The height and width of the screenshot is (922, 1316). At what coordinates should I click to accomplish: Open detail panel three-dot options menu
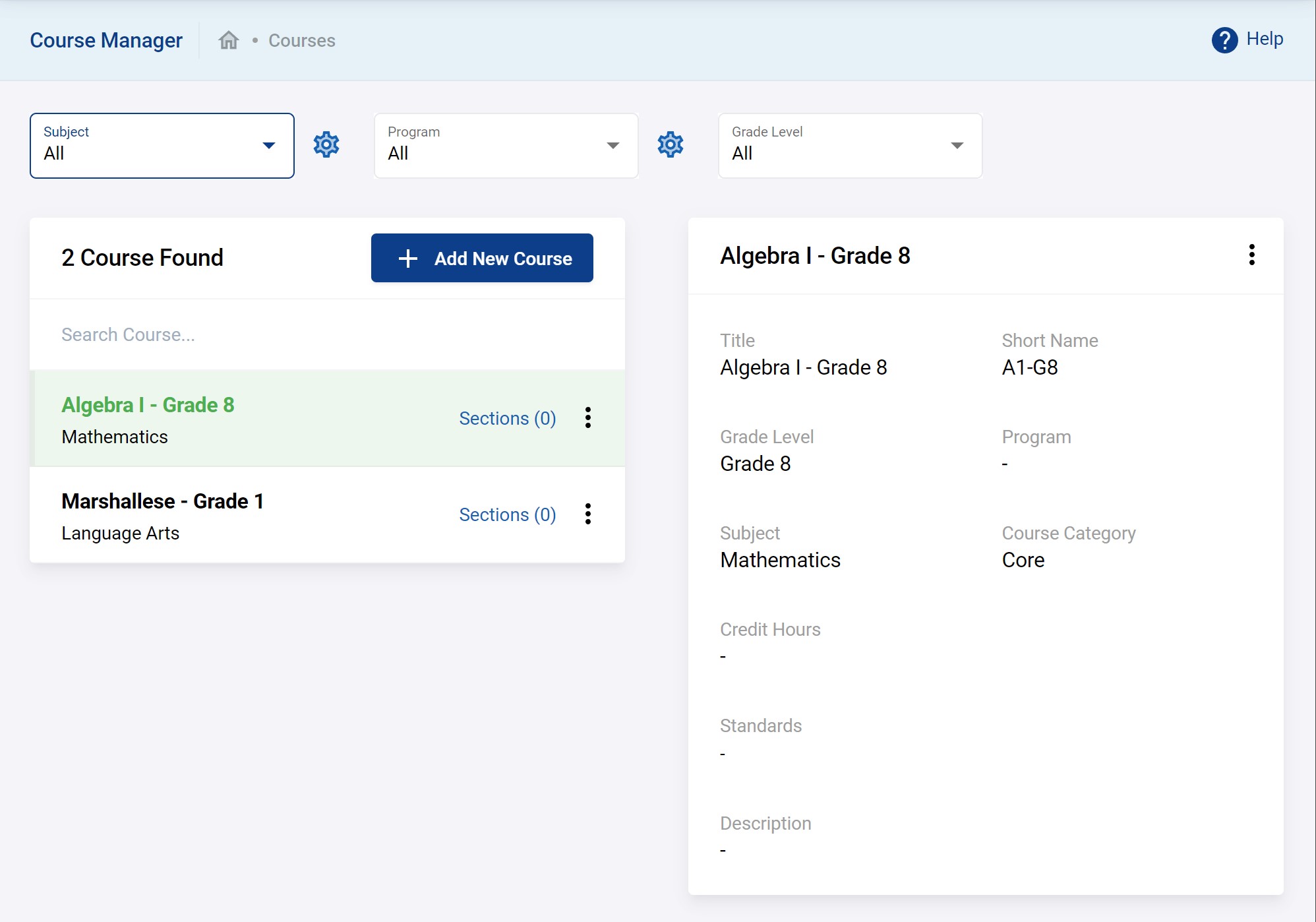pos(1251,255)
